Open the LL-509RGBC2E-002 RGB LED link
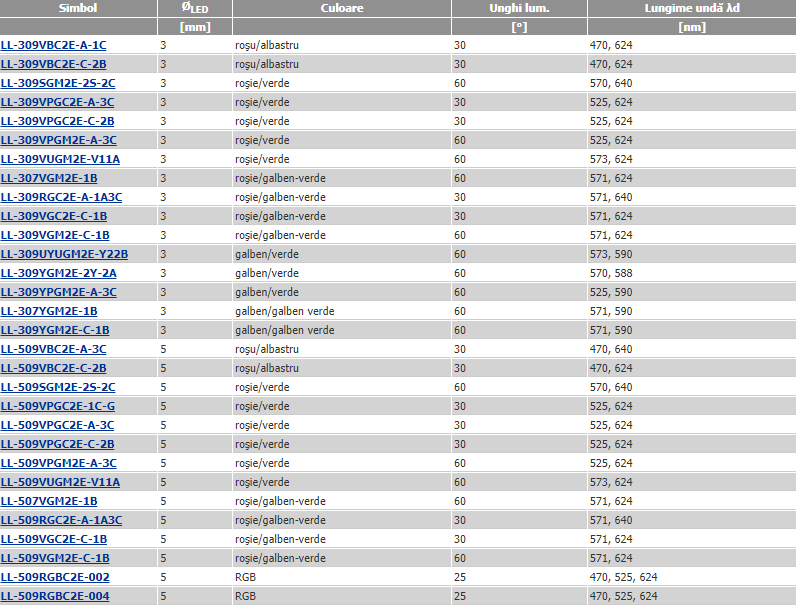This screenshot has height=605, width=796. [55, 577]
